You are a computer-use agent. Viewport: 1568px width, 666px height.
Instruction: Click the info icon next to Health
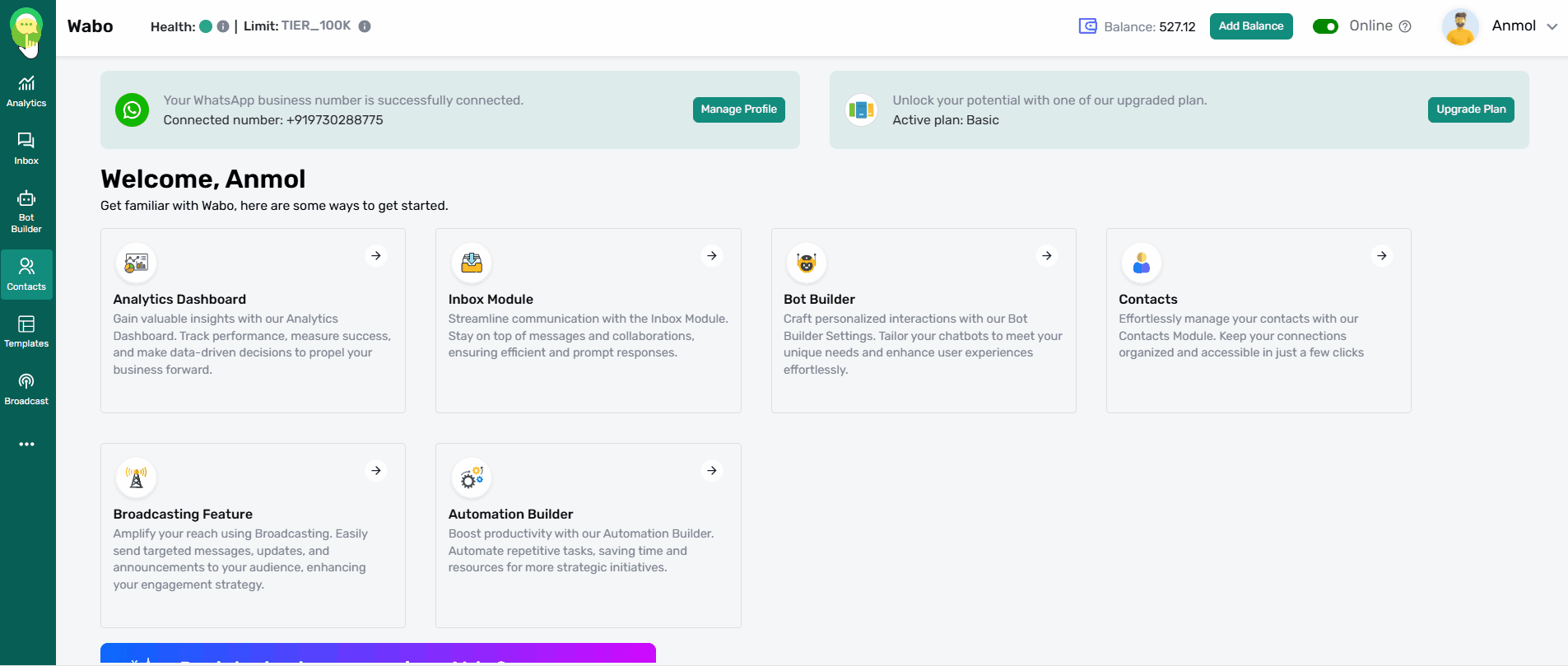[x=223, y=26]
